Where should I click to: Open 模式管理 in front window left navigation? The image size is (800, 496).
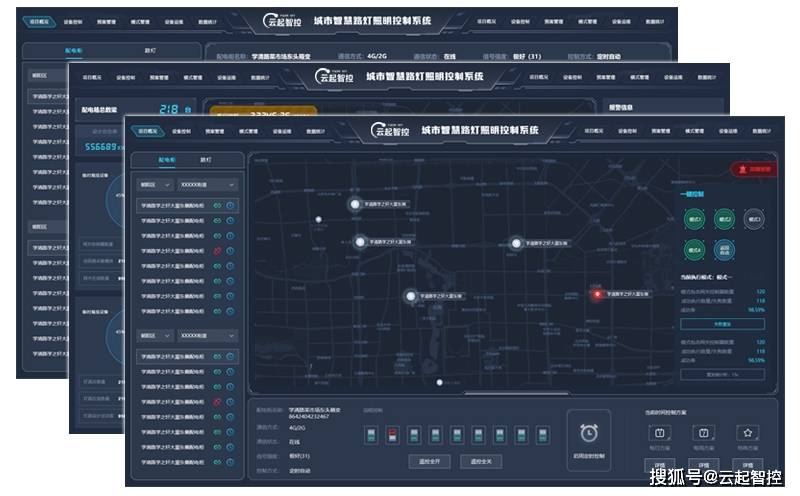click(x=248, y=132)
